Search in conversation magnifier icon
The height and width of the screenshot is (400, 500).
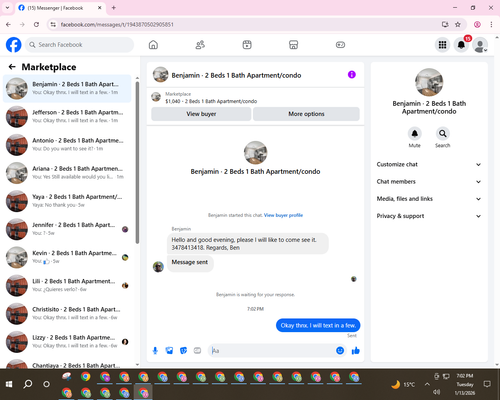443,134
